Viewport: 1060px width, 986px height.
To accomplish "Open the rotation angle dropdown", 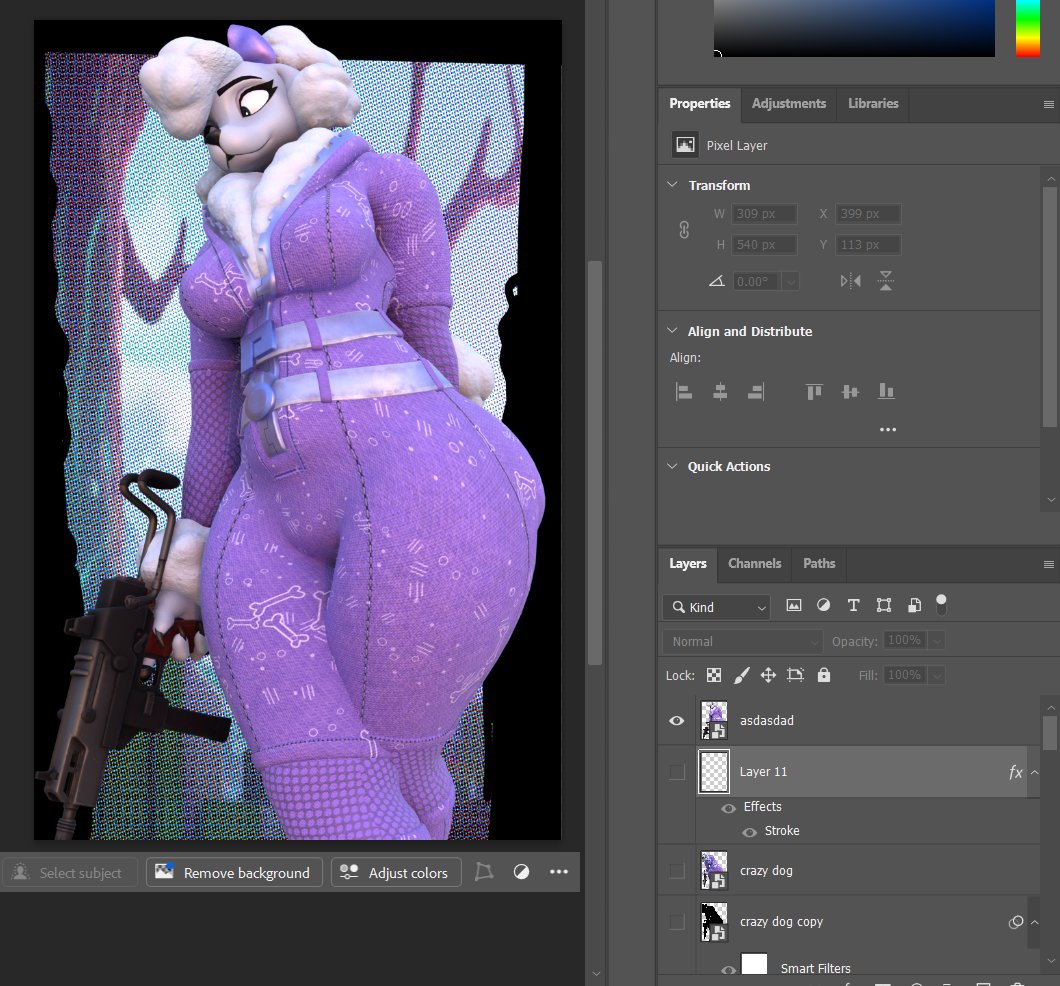I will [790, 282].
